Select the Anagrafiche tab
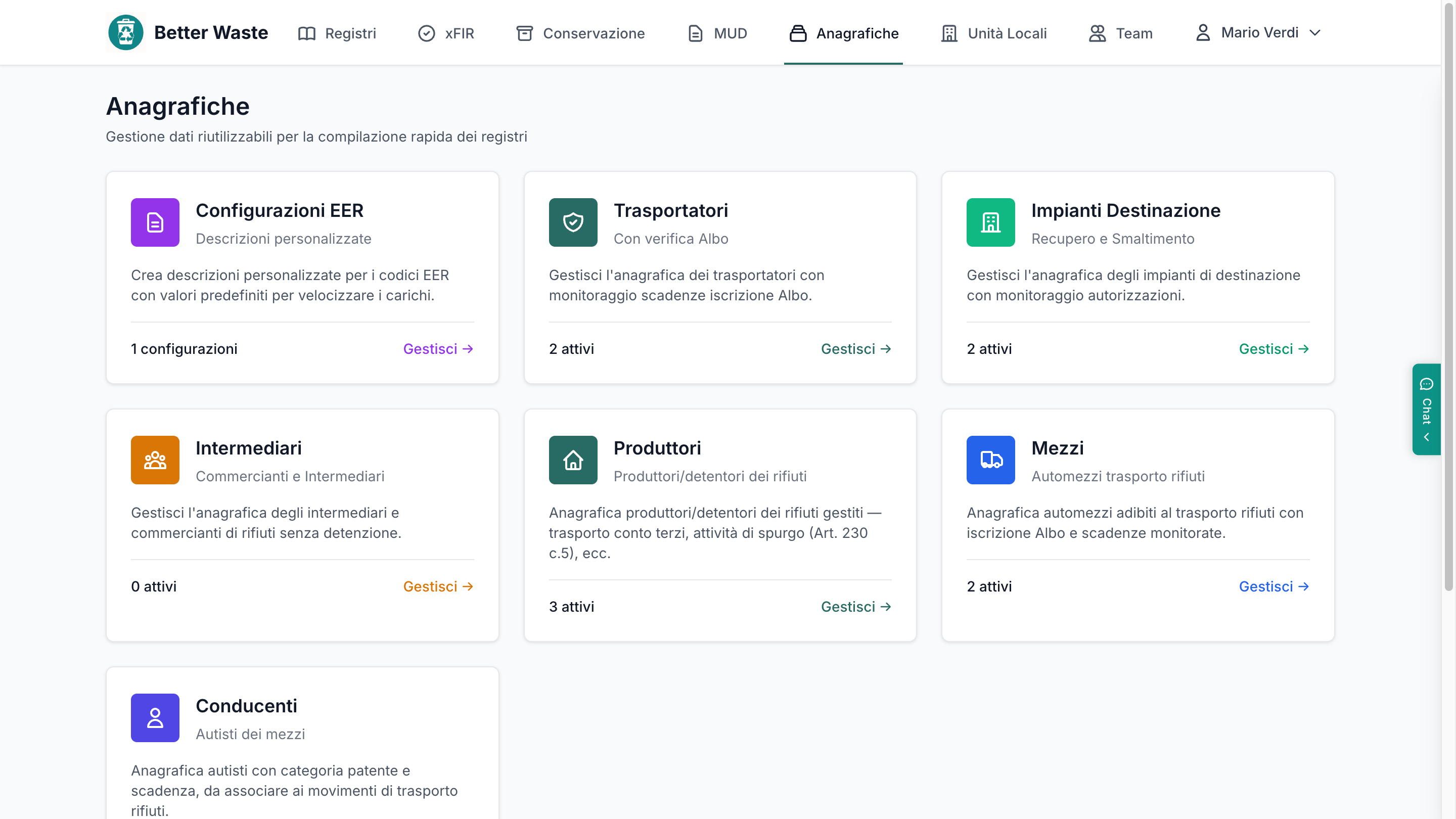The width and height of the screenshot is (1456, 819). pyautogui.click(x=843, y=33)
